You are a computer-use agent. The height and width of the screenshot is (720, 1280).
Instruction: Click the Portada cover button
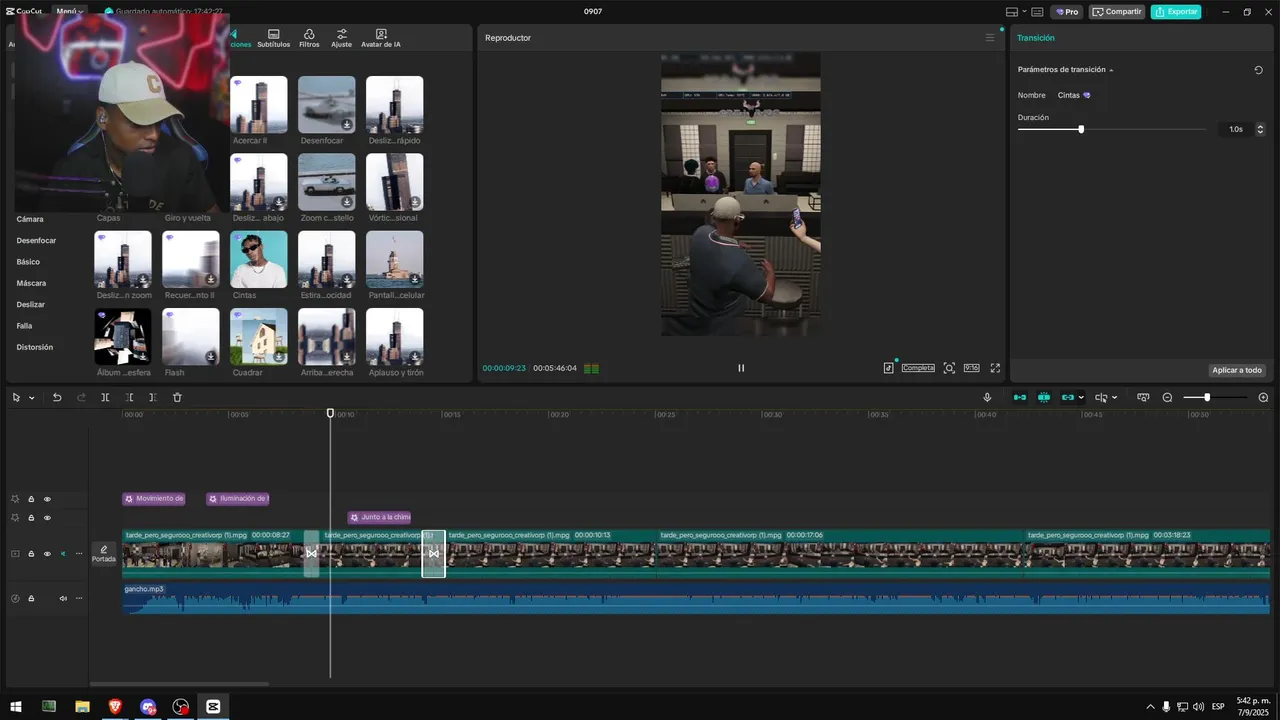tap(104, 554)
